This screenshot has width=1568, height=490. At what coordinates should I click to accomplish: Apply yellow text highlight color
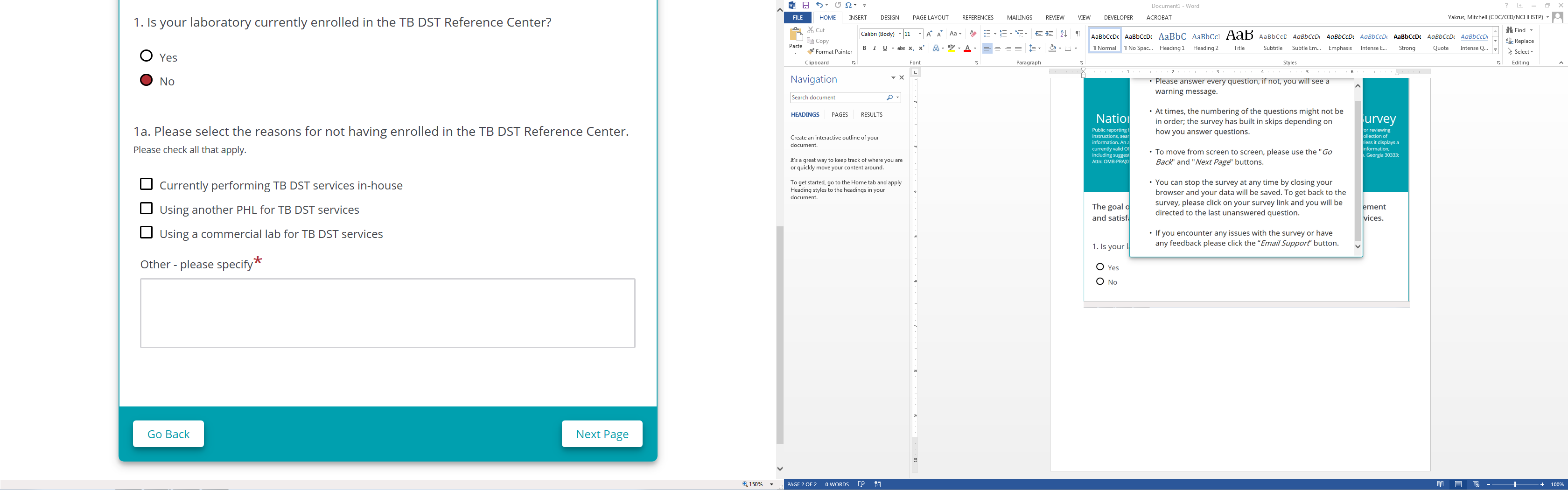pos(952,48)
